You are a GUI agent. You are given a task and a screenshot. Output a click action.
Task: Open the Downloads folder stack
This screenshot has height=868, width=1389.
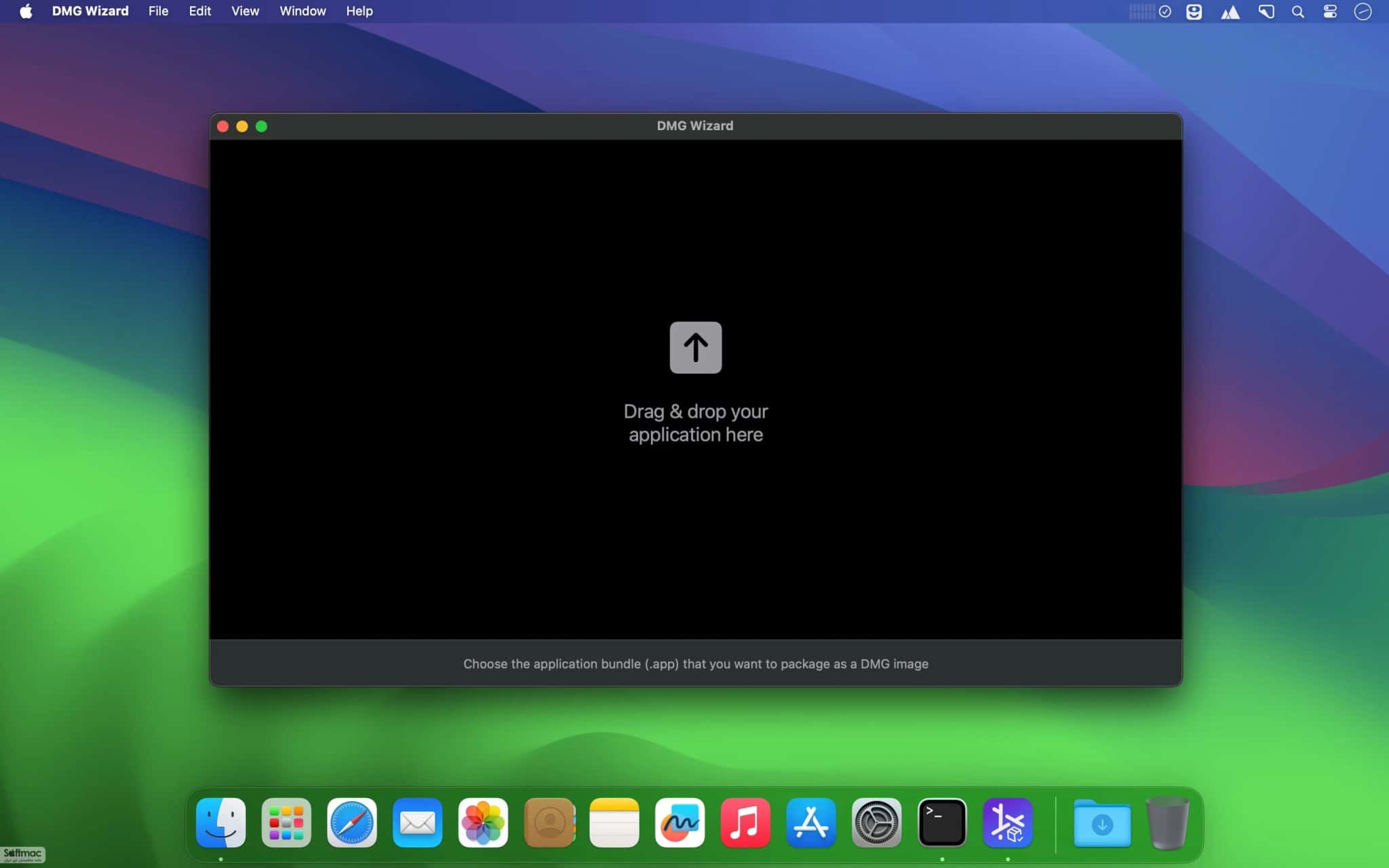click(1102, 823)
